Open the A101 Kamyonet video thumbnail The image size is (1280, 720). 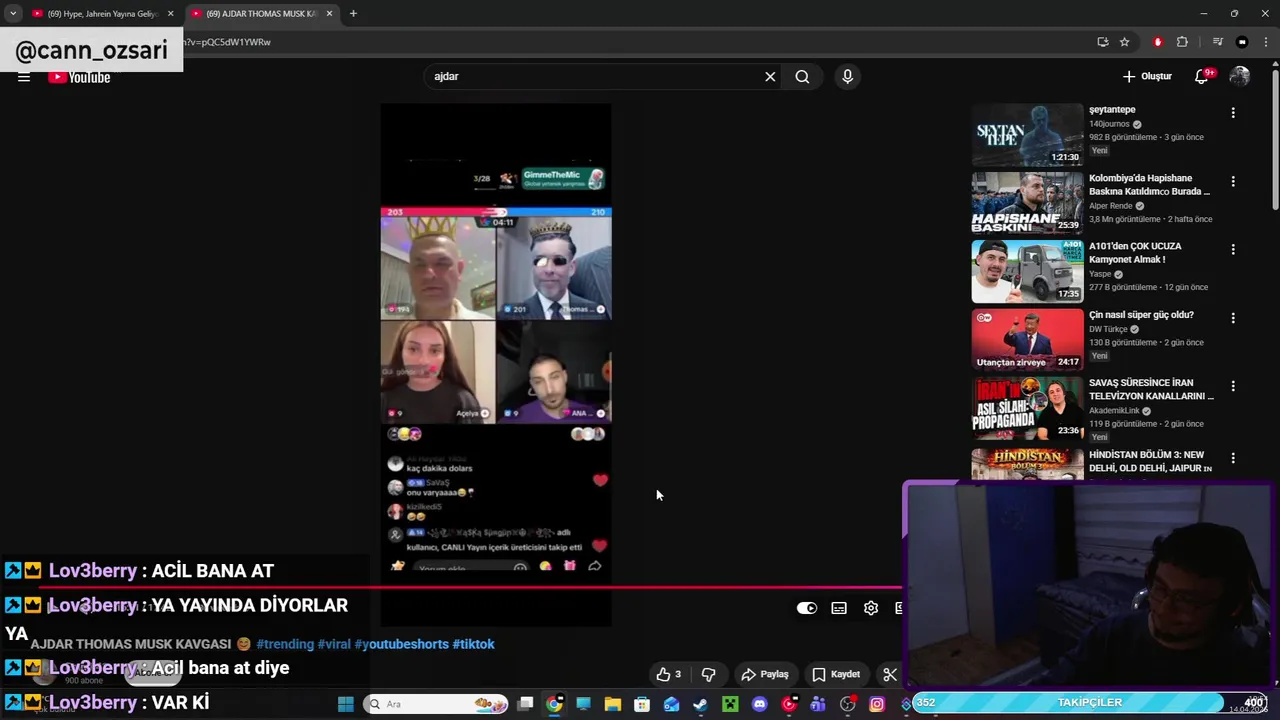[1027, 271]
